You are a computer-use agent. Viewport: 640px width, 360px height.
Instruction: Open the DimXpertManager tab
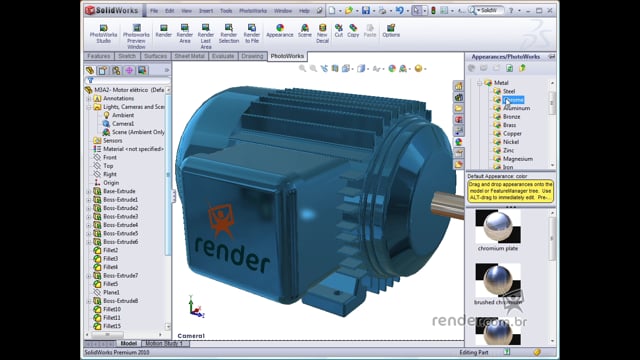point(129,71)
